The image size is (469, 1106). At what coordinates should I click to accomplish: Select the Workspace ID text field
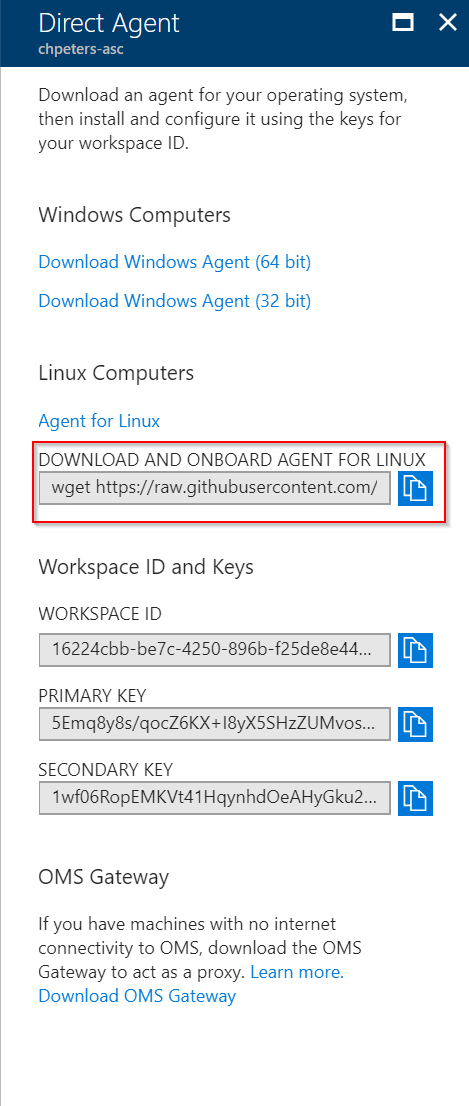[x=214, y=650]
